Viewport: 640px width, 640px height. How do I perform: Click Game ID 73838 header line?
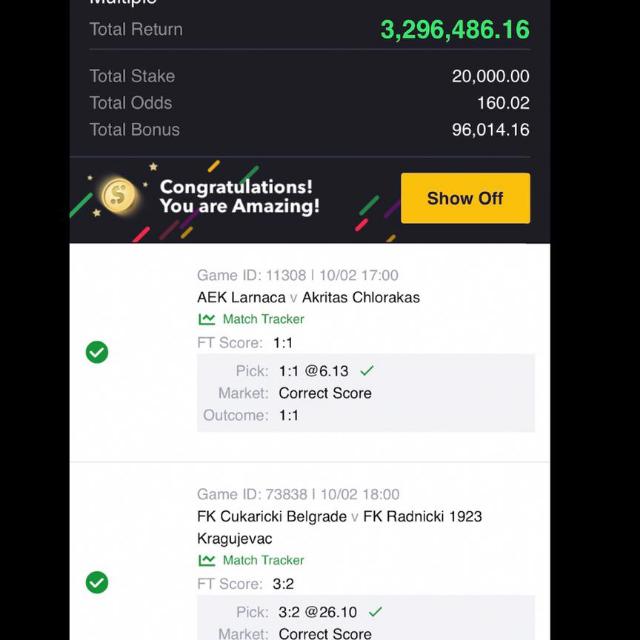(x=298, y=494)
